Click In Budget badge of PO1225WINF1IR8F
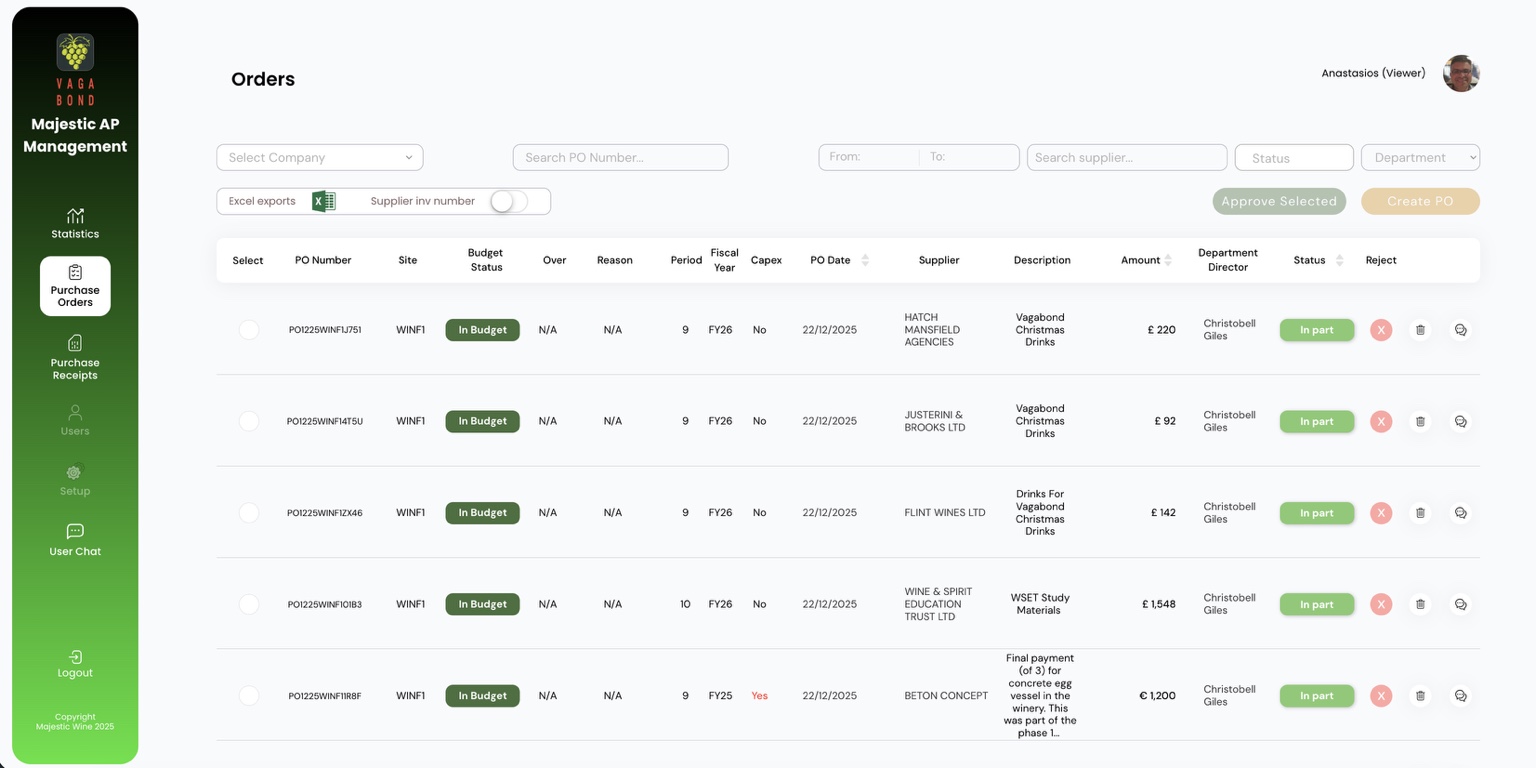This screenshot has height=768, width=1536. (483, 696)
